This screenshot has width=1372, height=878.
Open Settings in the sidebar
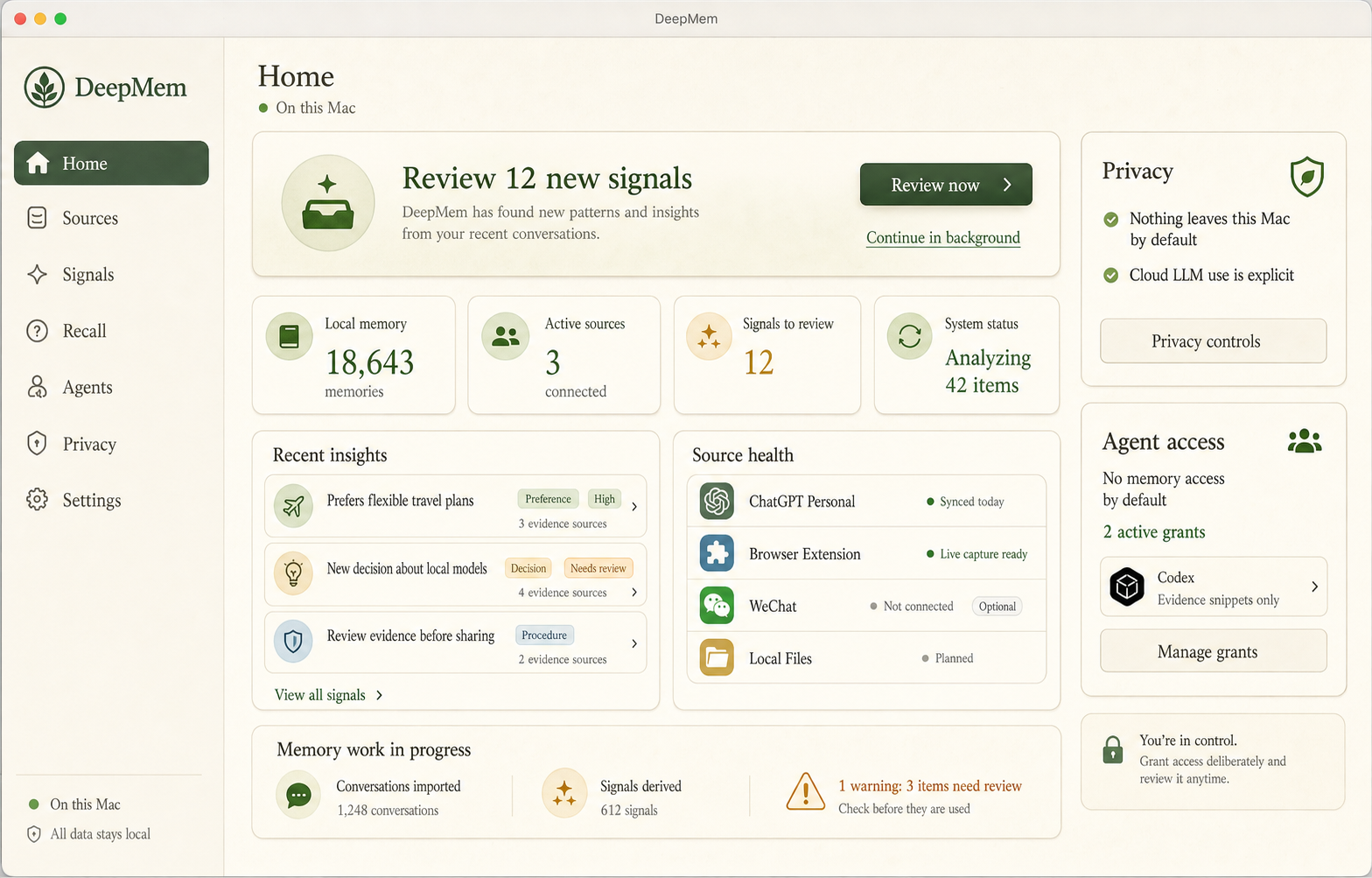tap(111, 500)
